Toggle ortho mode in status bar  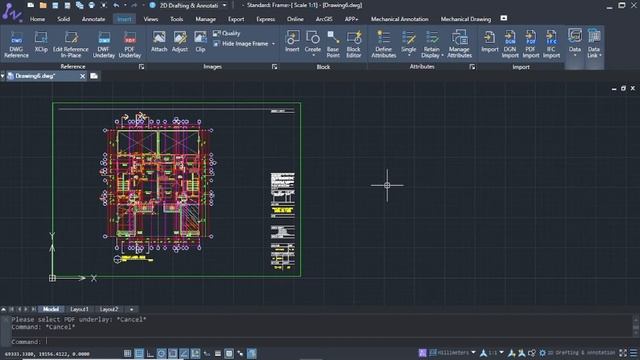click(150, 353)
